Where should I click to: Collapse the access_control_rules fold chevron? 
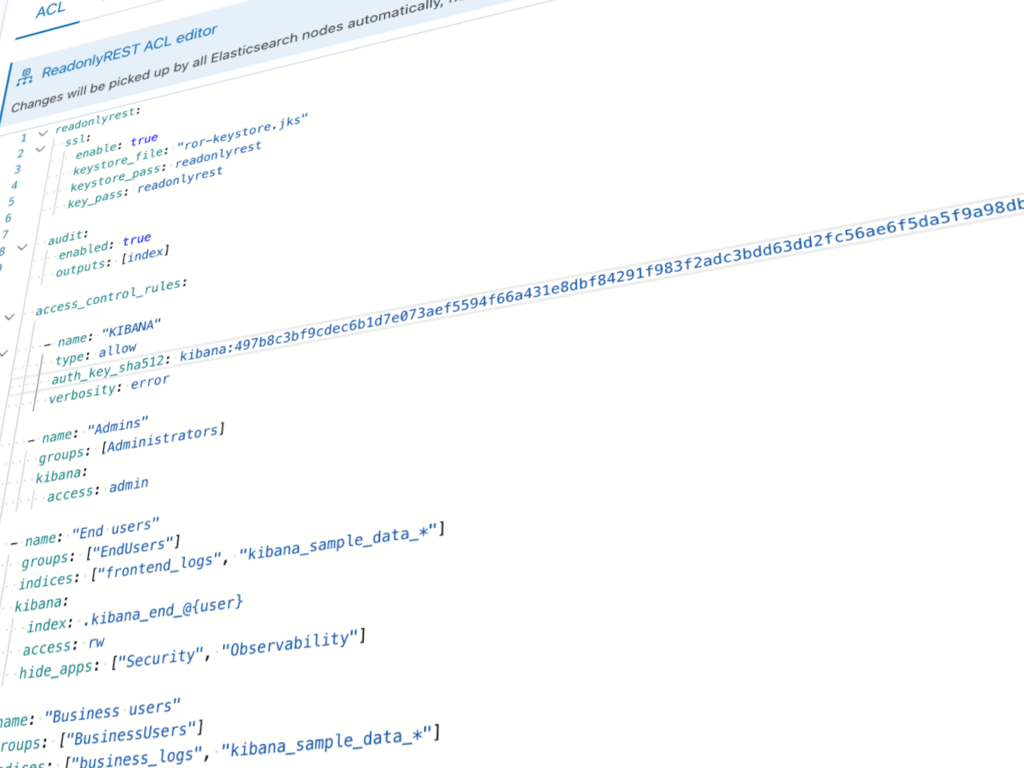pos(9,317)
